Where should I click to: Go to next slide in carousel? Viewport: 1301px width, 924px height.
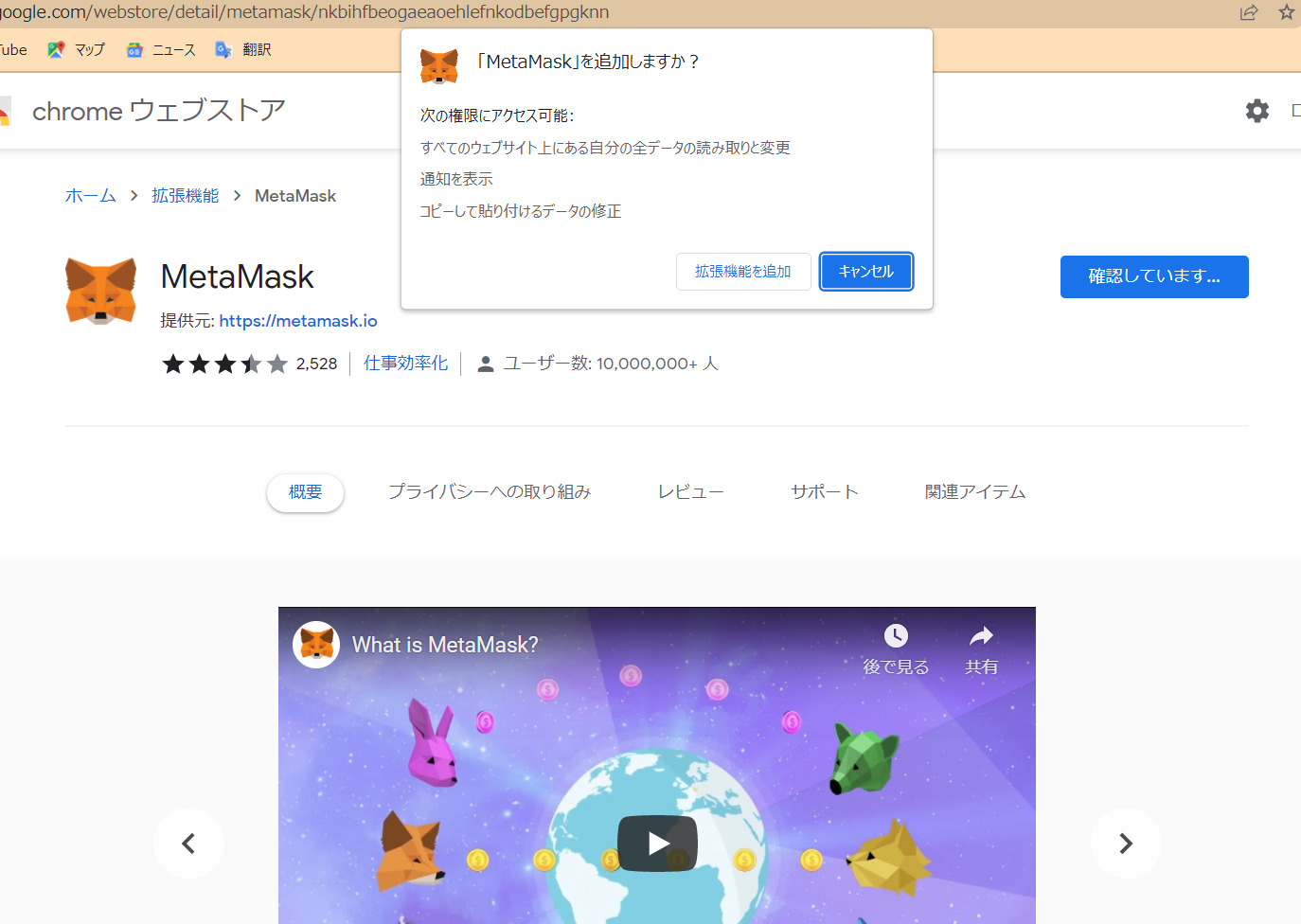[1126, 843]
